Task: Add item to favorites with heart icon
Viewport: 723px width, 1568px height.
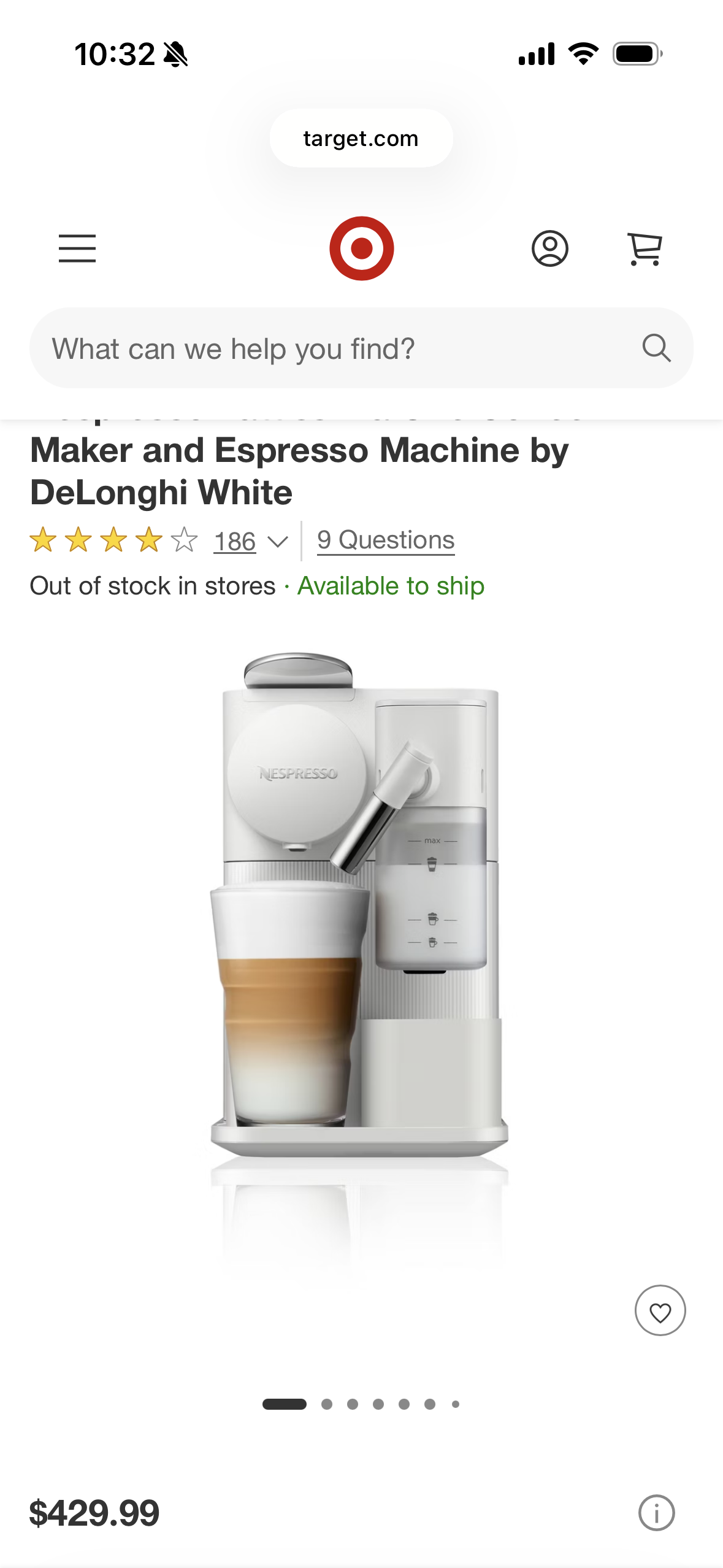Action: point(660,1311)
